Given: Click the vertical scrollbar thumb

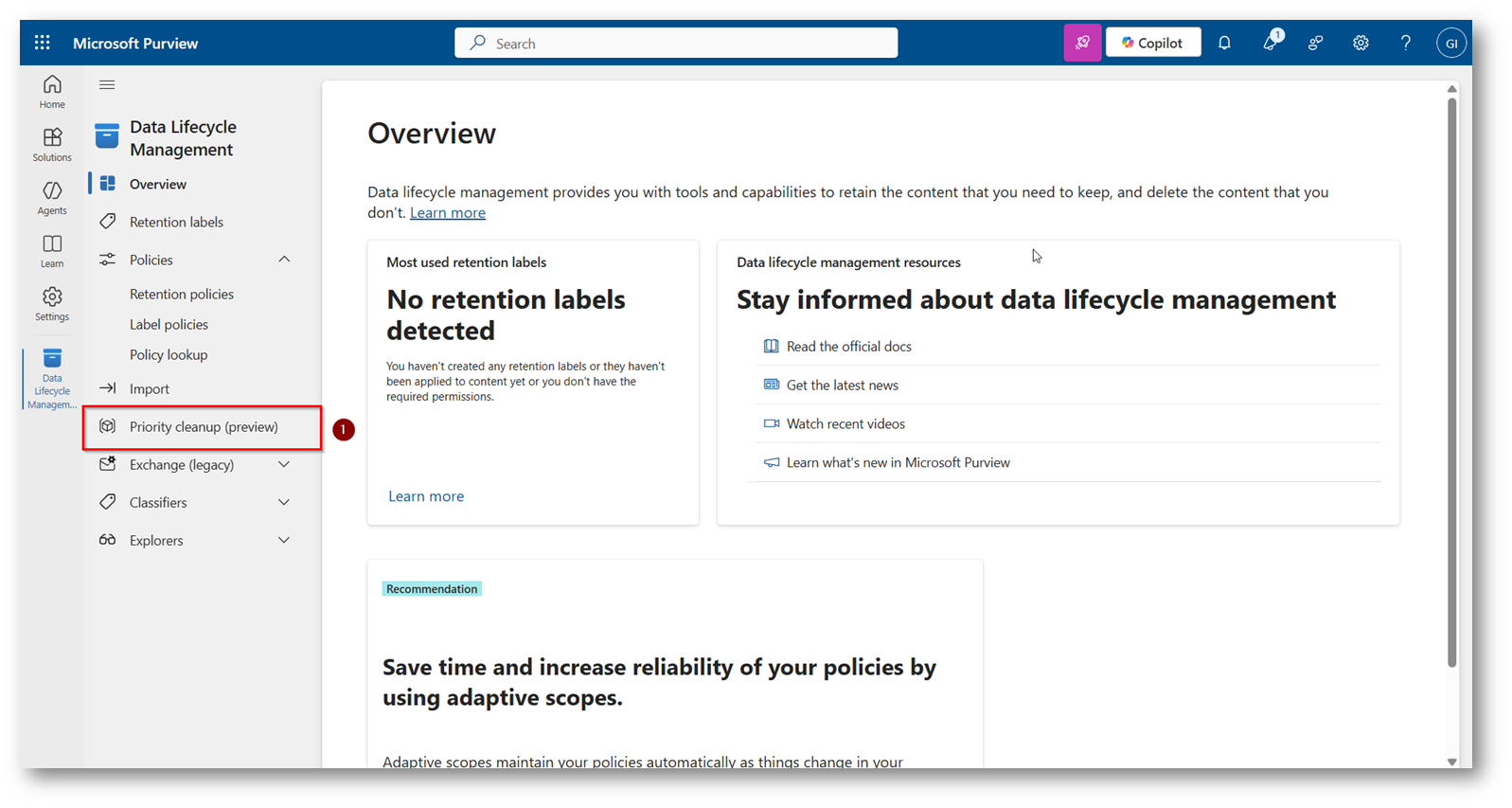Looking at the screenshot, I should click(x=1451, y=382).
